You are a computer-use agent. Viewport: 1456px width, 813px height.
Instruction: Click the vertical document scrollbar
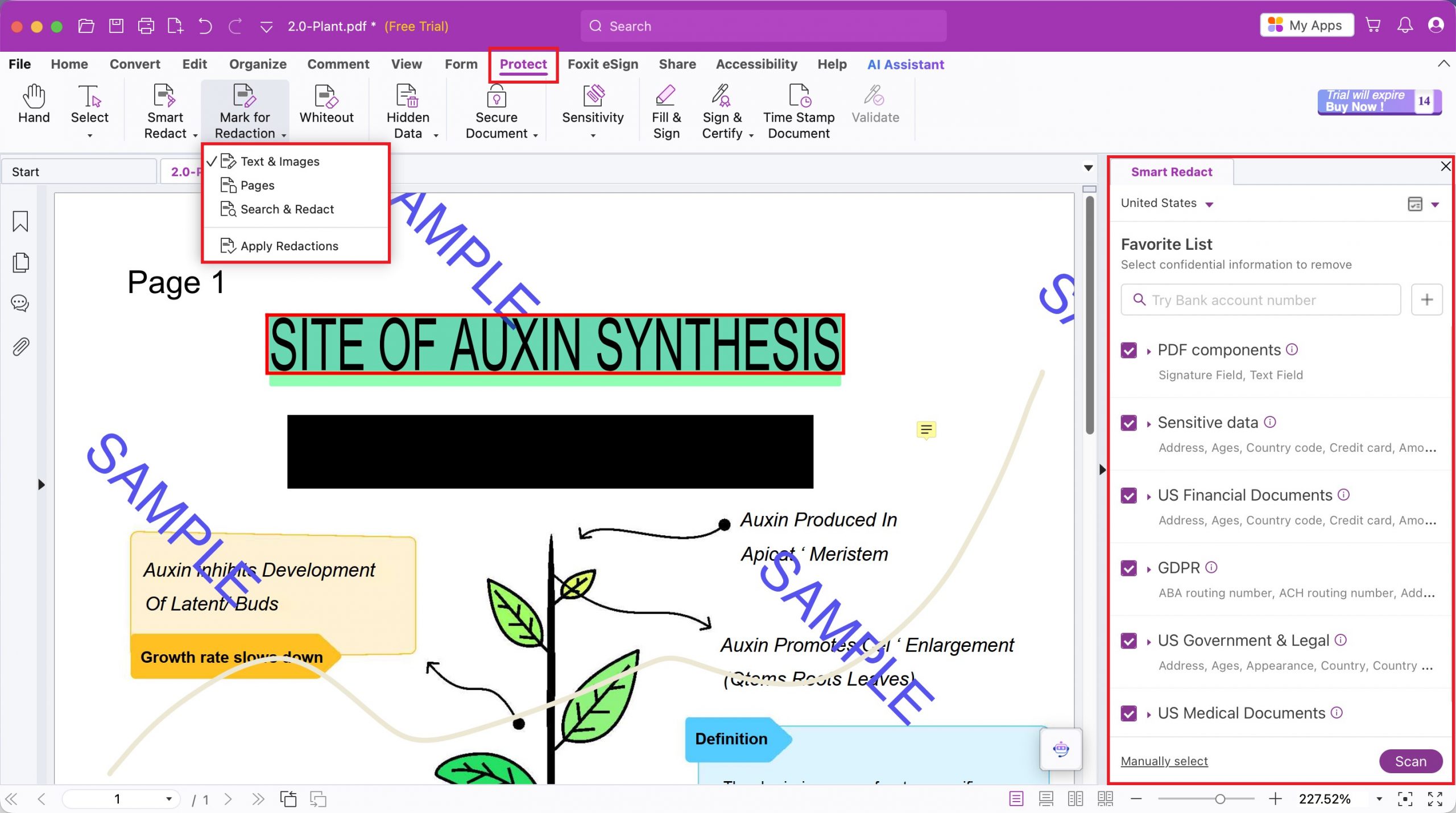click(1089, 315)
